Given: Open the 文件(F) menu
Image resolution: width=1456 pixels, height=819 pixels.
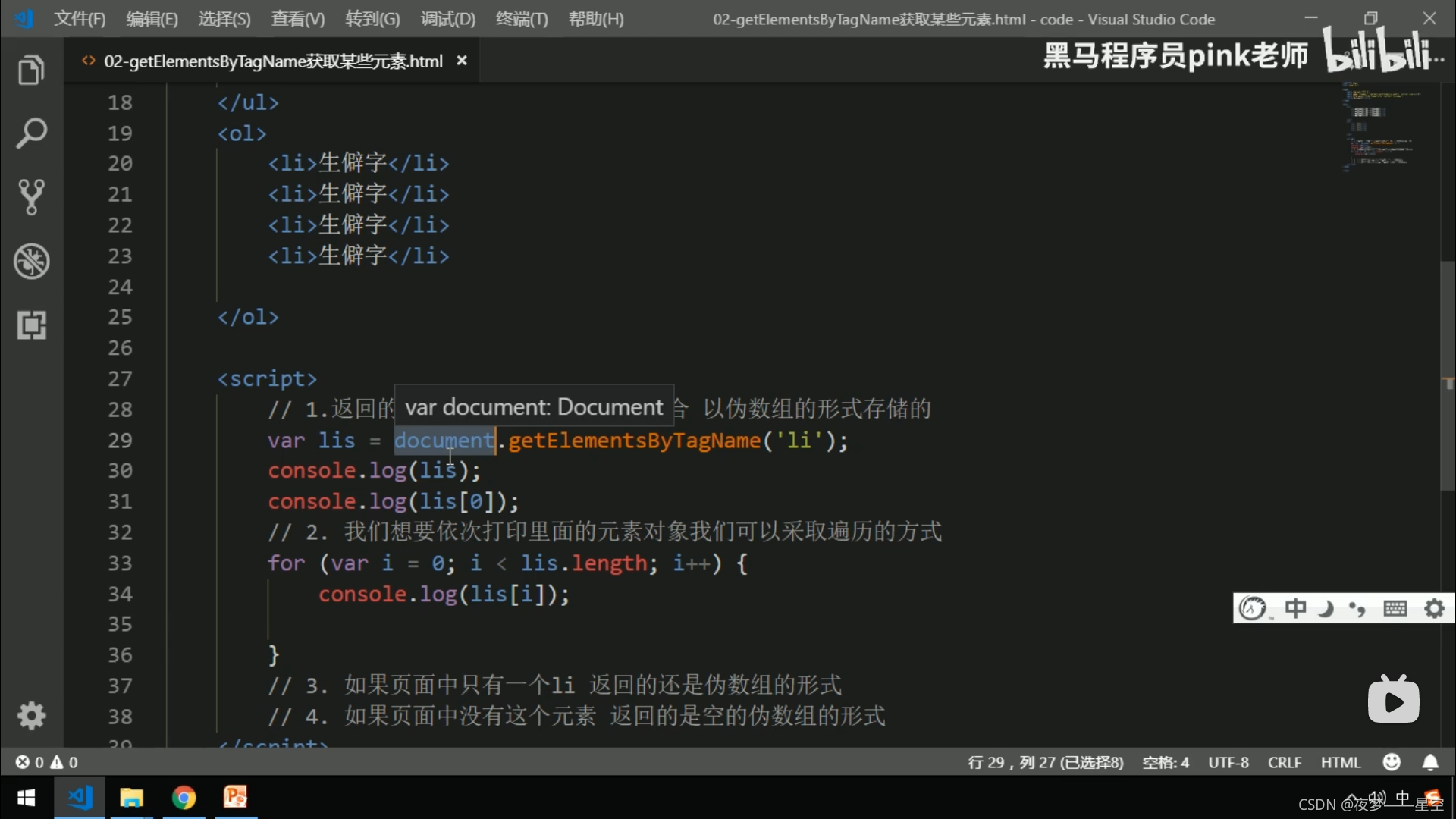Looking at the screenshot, I should point(80,19).
